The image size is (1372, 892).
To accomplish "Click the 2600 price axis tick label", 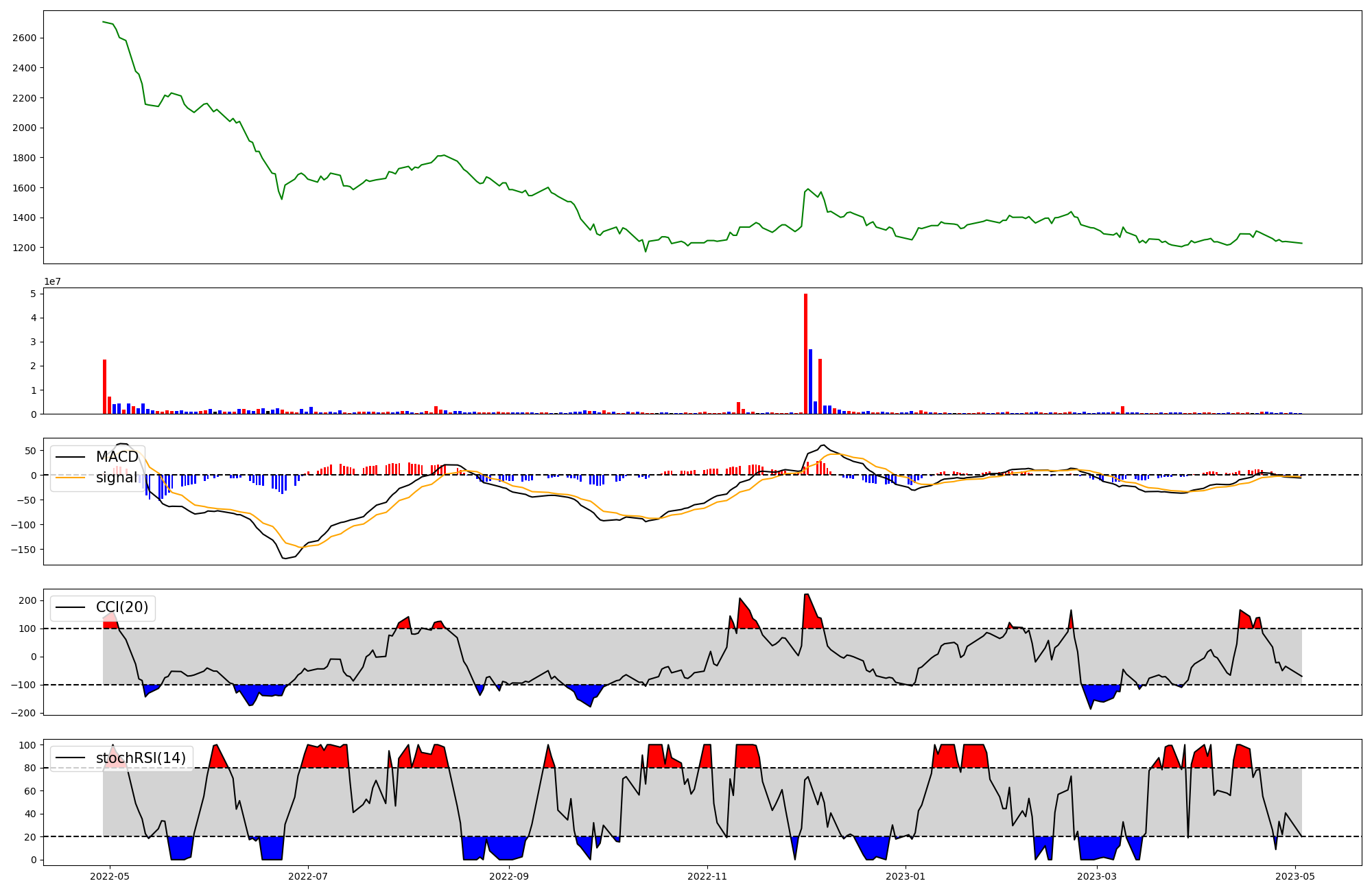I will click(x=24, y=38).
